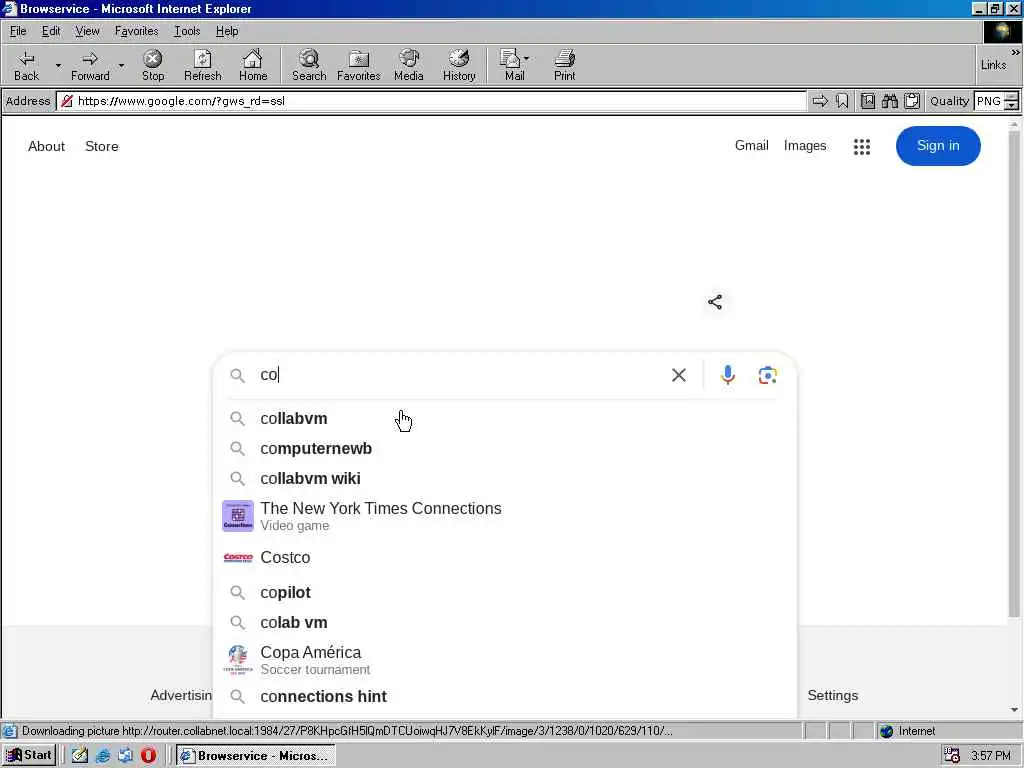This screenshot has height=768, width=1024.
Task: Select the Copa América suggestion
Action: 504,660
